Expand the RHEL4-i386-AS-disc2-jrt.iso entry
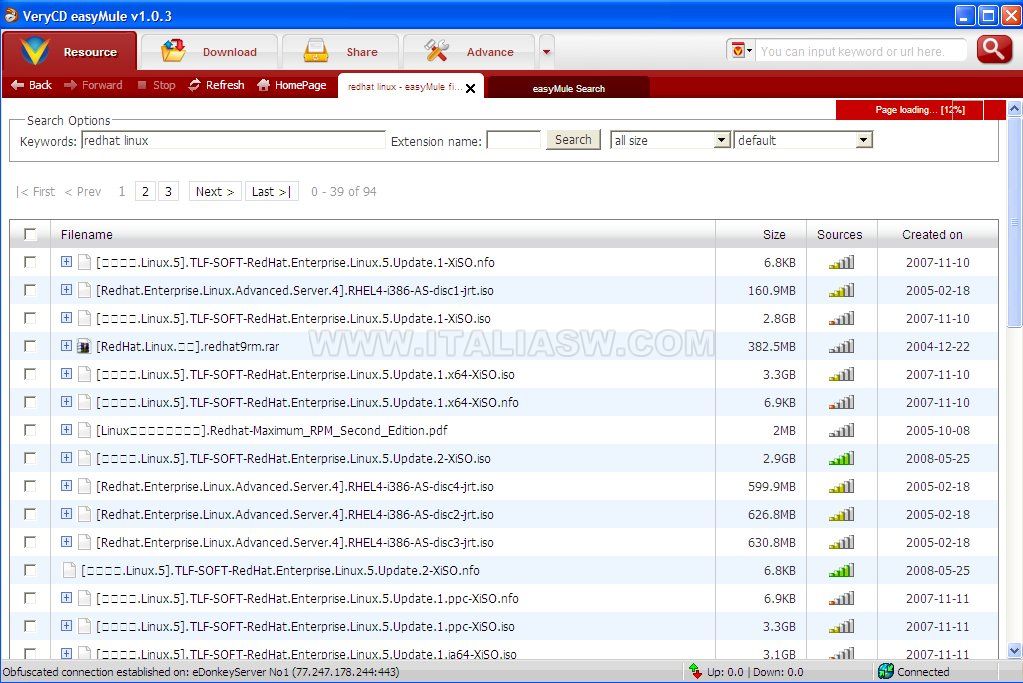 [67, 514]
